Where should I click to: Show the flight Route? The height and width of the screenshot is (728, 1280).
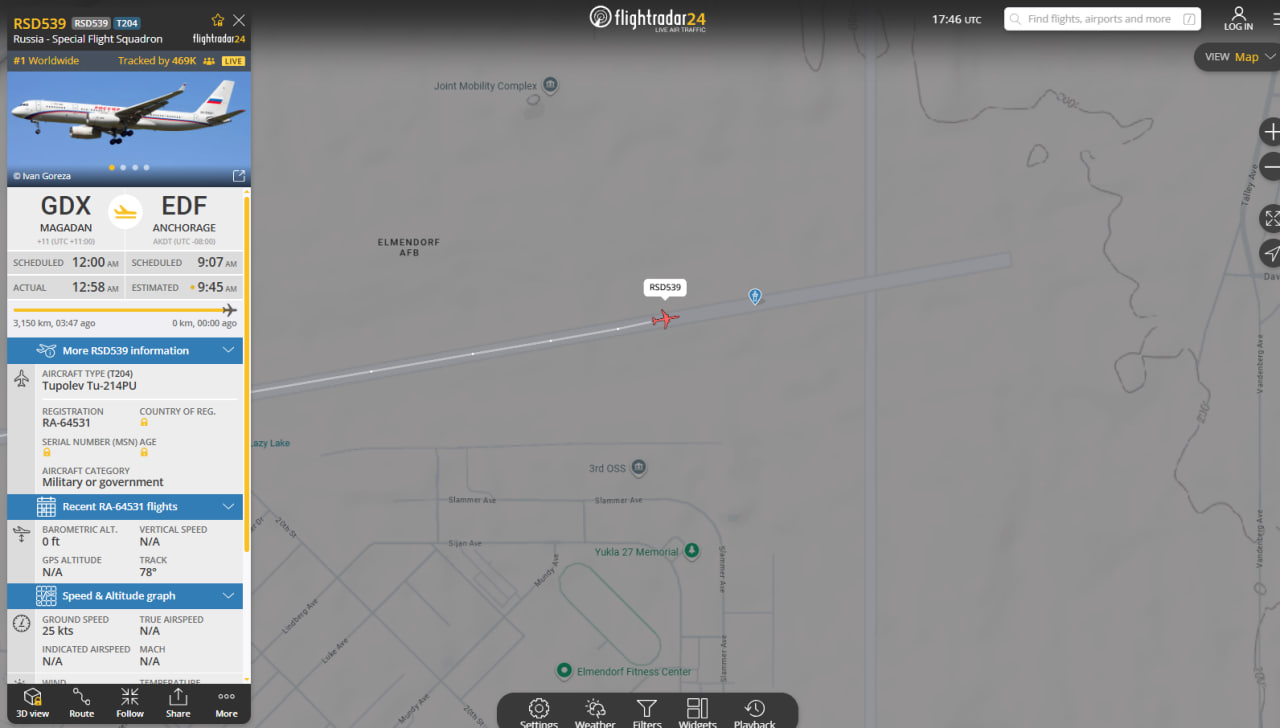81,702
